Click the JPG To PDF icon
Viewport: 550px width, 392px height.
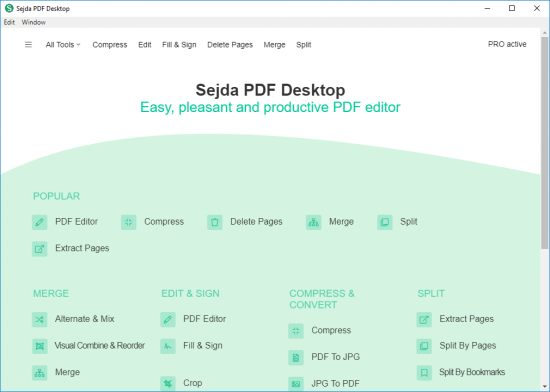(296, 384)
